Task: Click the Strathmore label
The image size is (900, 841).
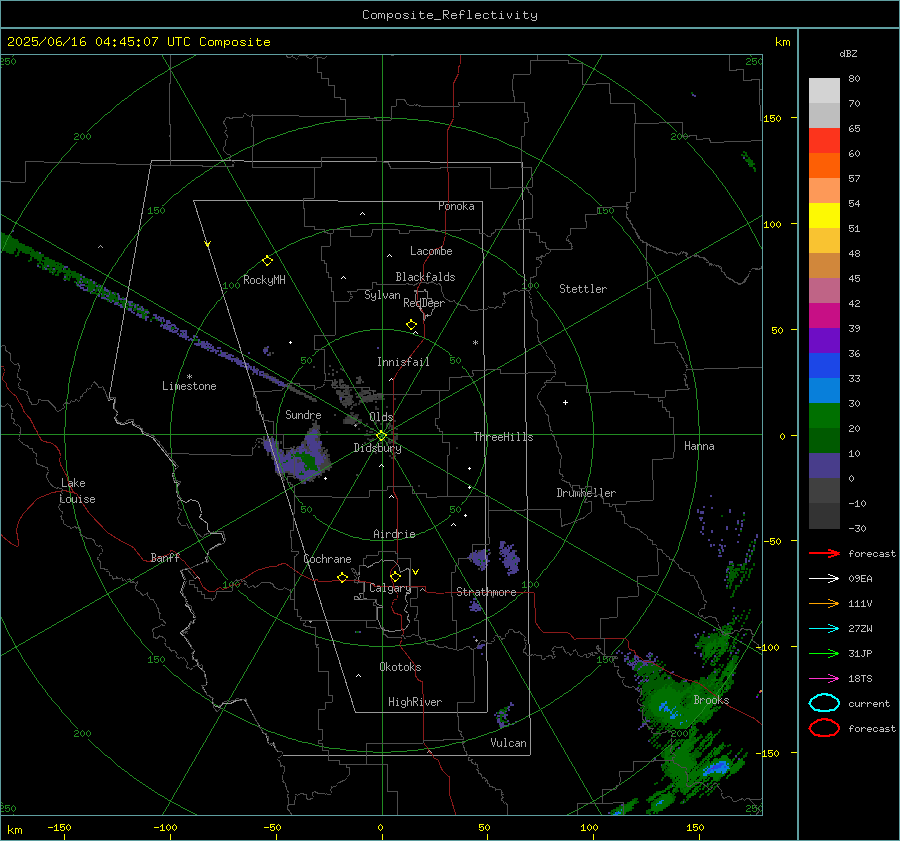Action: [x=486, y=592]
